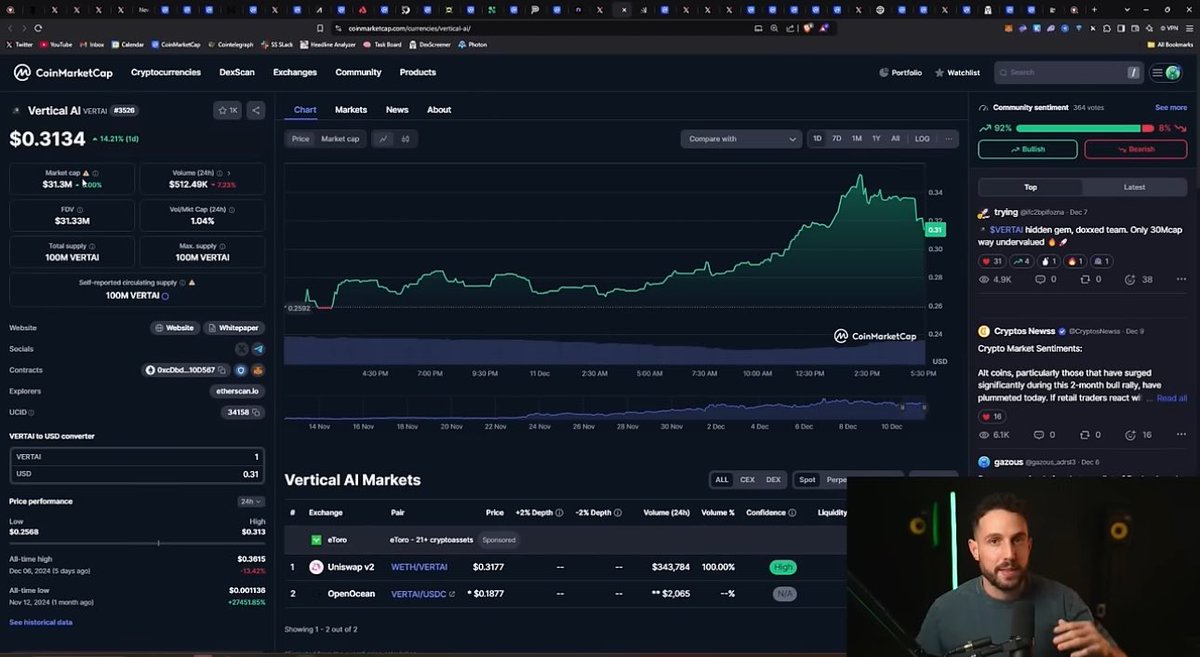Filter markets by DEX
The height and width of the screenshot is (657, 1200).
point(773,480)
